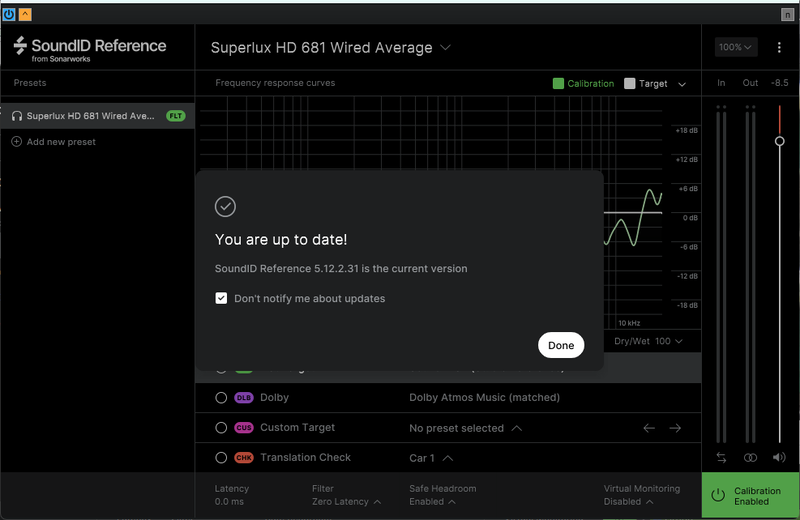800x520 pixels.
Task: Toggle the Target curve visibility
Action: point(646,83)
